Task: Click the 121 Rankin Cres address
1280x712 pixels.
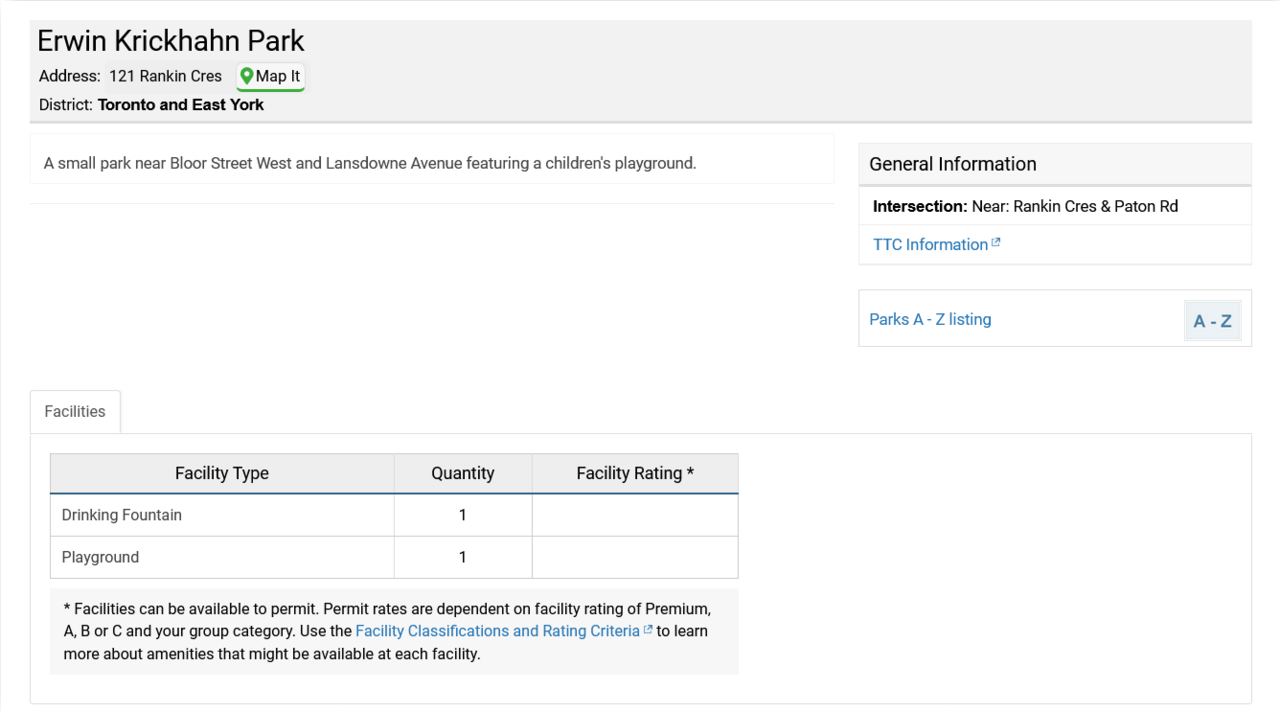Action: point(165,76)
